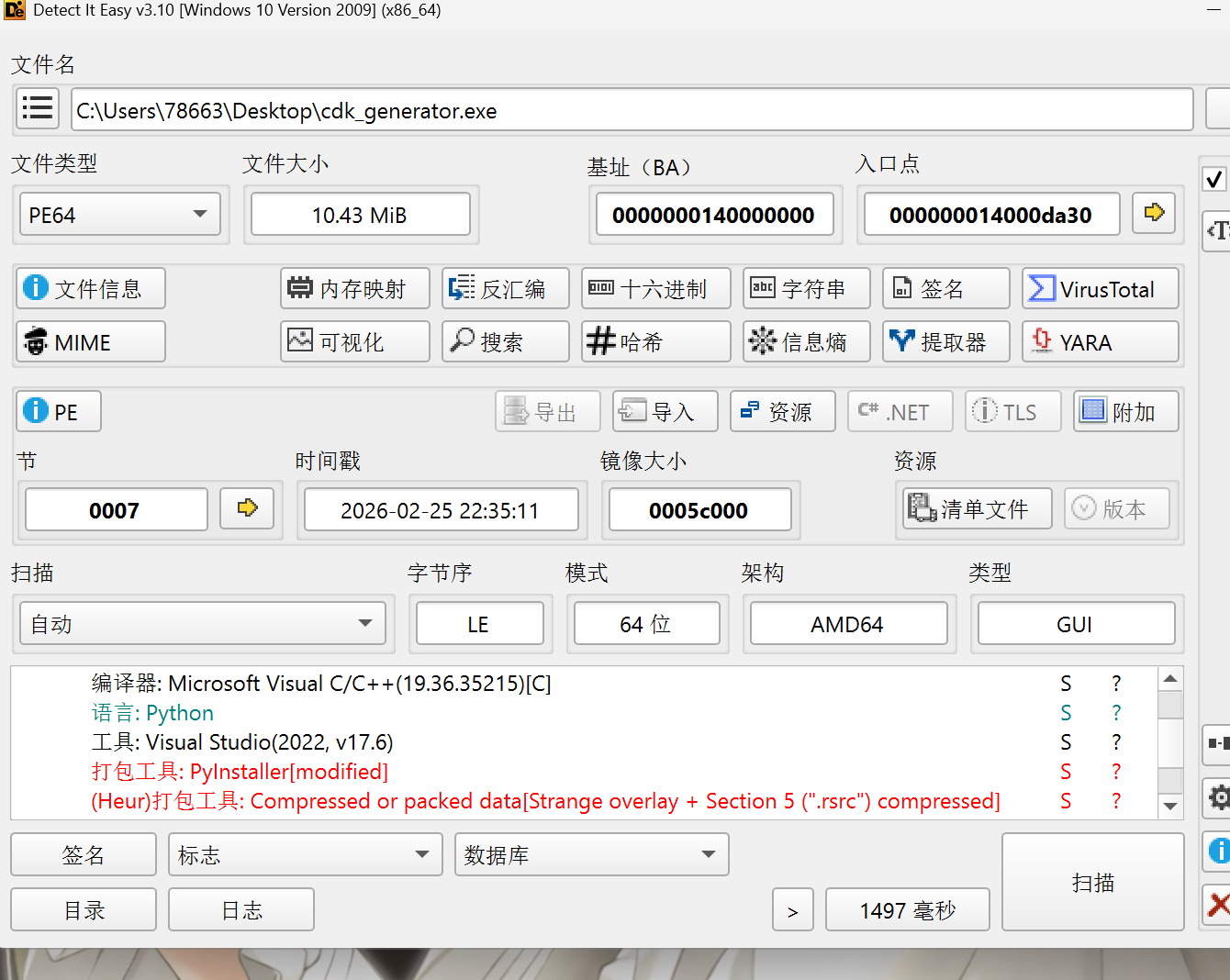Expand the 标志 flags dropdown
Image resolution: width=1230 pixels, height=980 pixels.
[306, 854]
